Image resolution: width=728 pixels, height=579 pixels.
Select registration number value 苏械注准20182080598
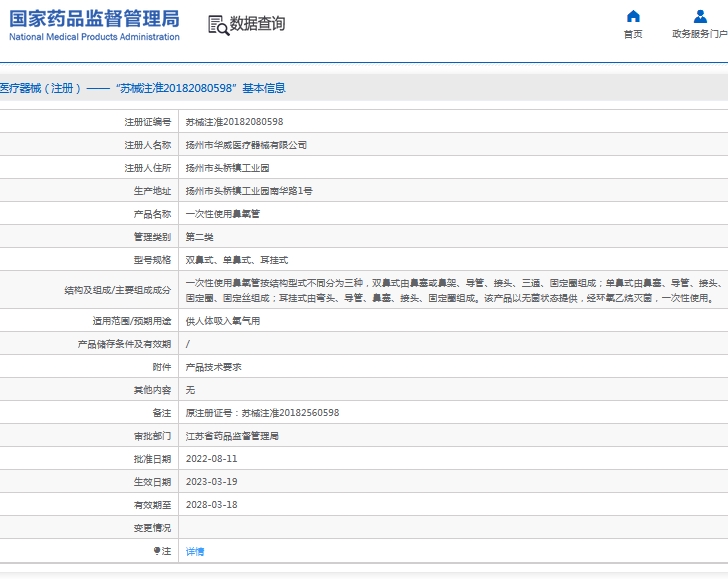pyautogui.click(x=234, y=122)
